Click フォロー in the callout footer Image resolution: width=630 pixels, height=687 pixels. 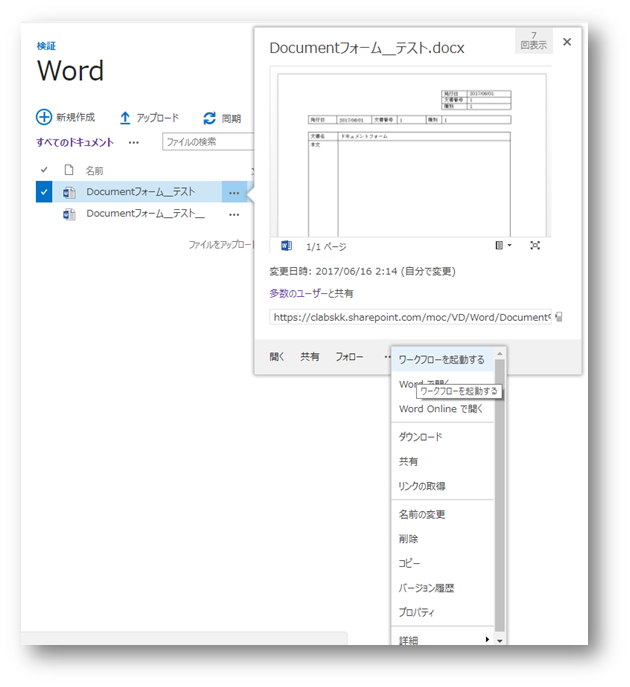tap(349, 357)
